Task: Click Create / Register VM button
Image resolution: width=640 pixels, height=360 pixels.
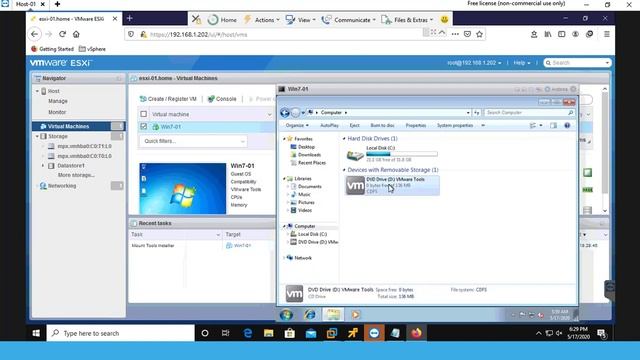Action: click(x=168, y=99)
